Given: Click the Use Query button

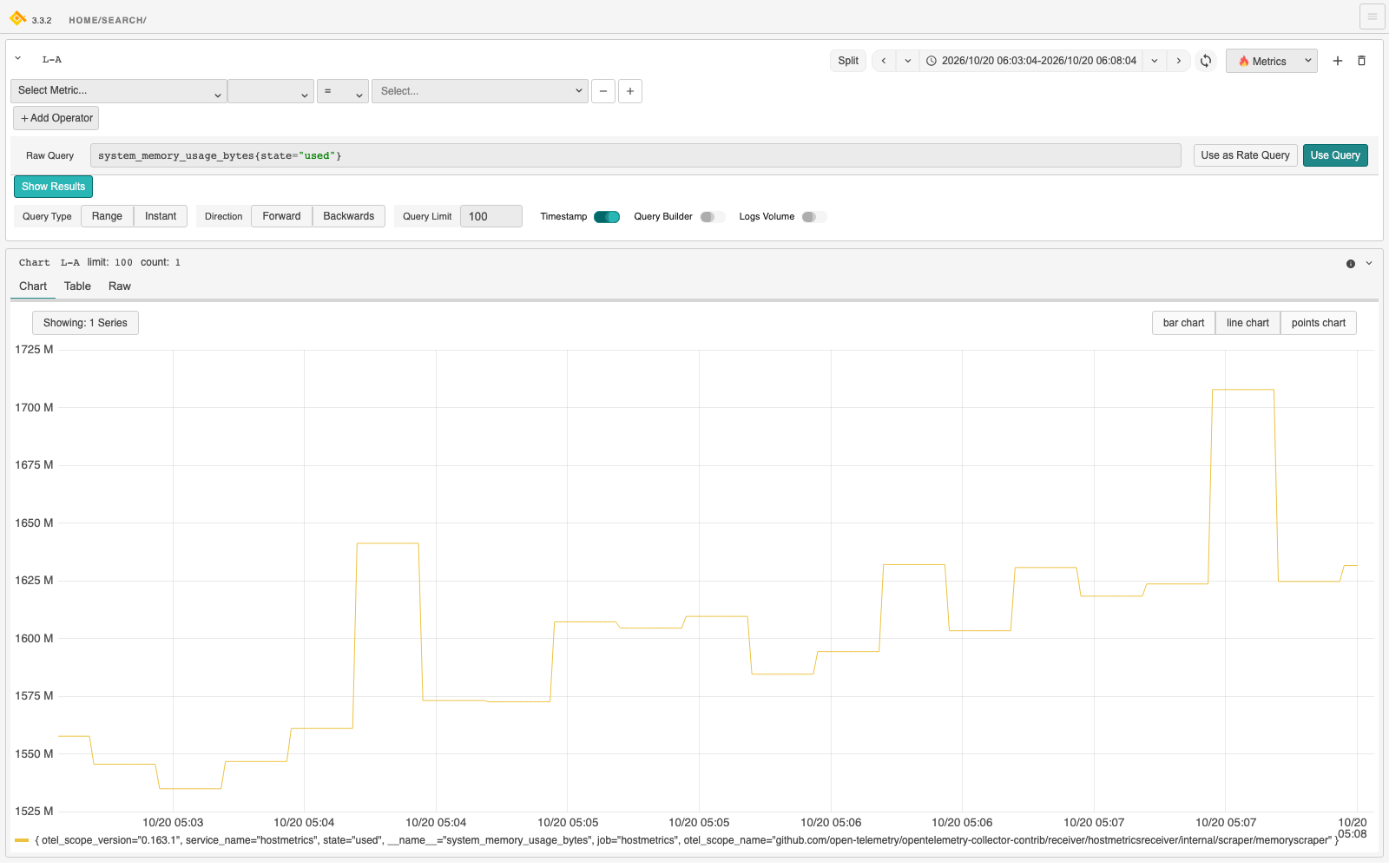Looking at the screenshot, I should coord(1335,155).
